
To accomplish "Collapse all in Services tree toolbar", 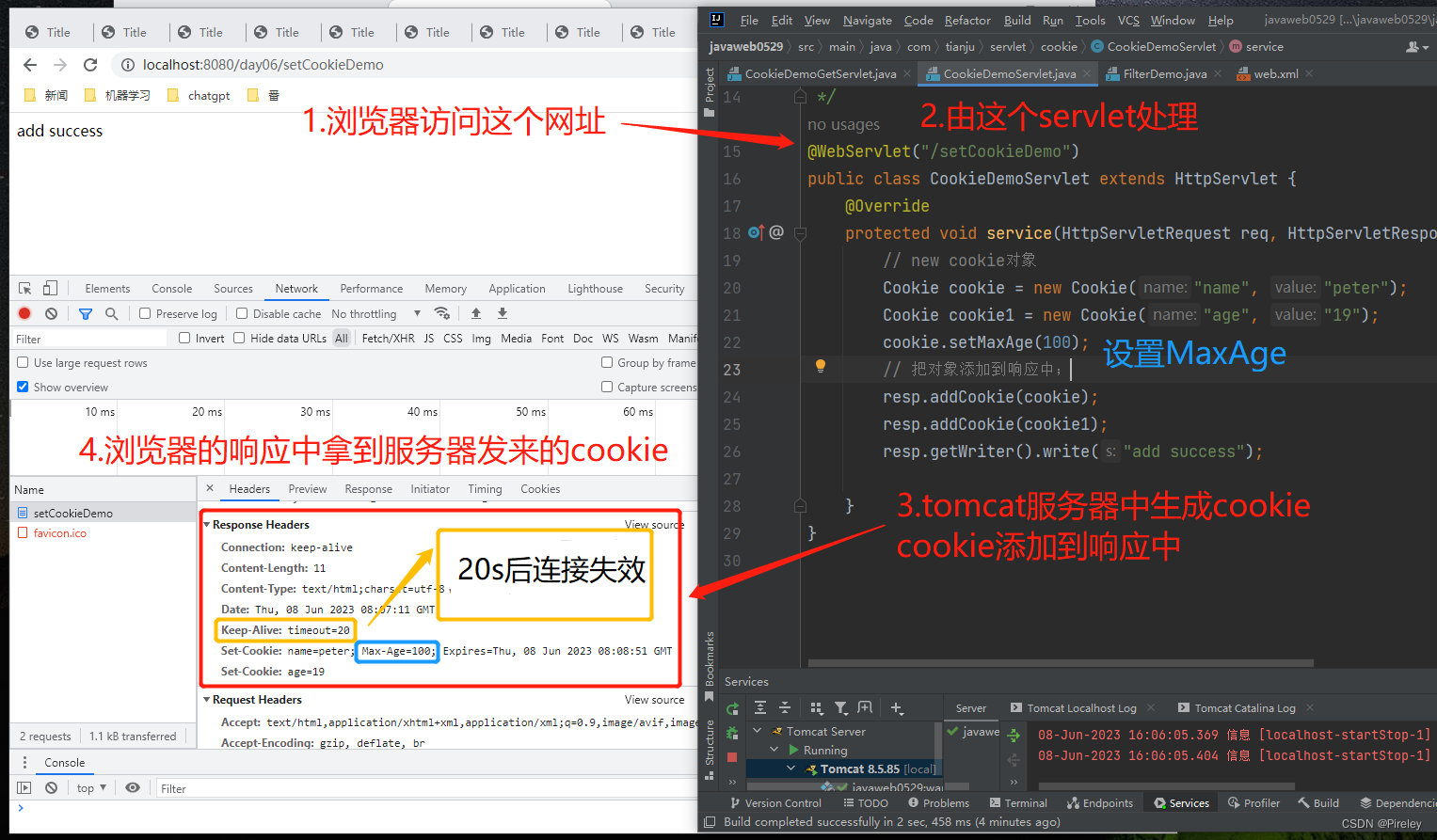I will [785, 707].
